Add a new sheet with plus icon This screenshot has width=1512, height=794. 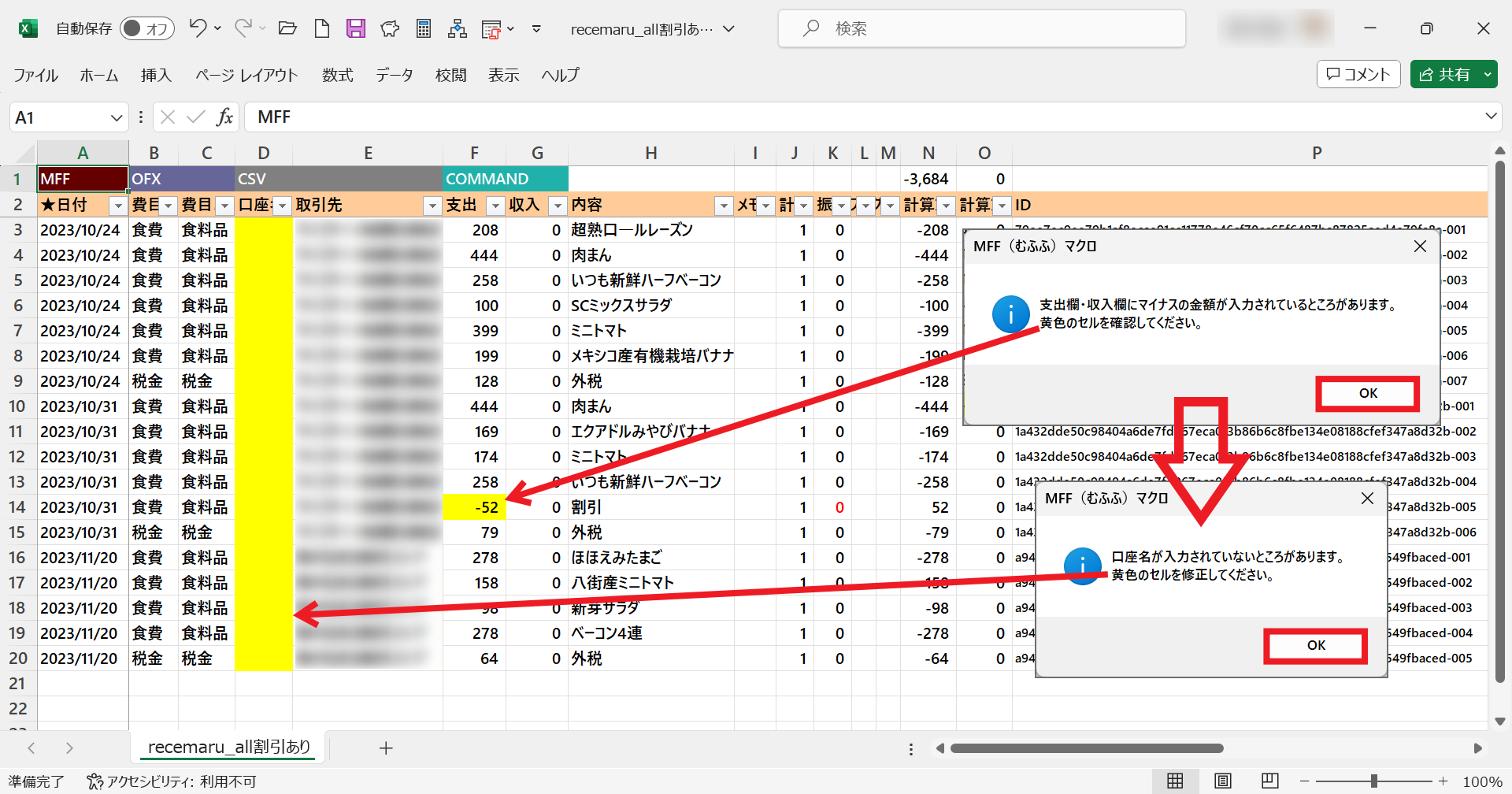[x=386, y=748]
